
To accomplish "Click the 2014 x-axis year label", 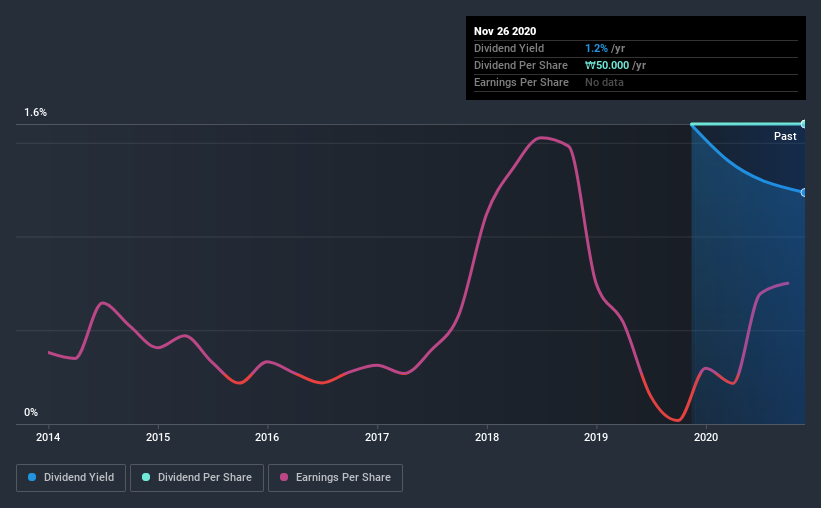I will 48,437.
